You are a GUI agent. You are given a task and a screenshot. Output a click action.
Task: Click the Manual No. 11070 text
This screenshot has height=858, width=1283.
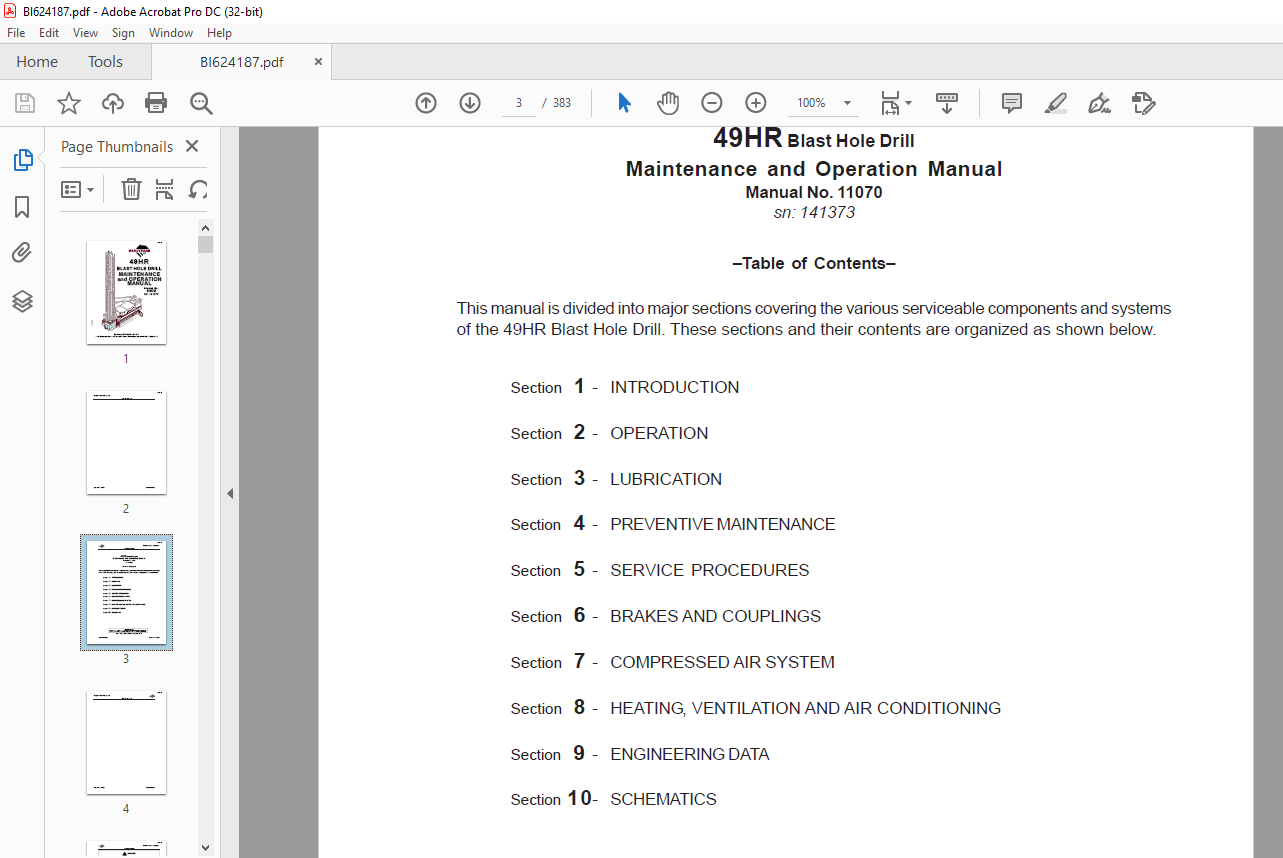pyautogui.click(x=814, y=192)
